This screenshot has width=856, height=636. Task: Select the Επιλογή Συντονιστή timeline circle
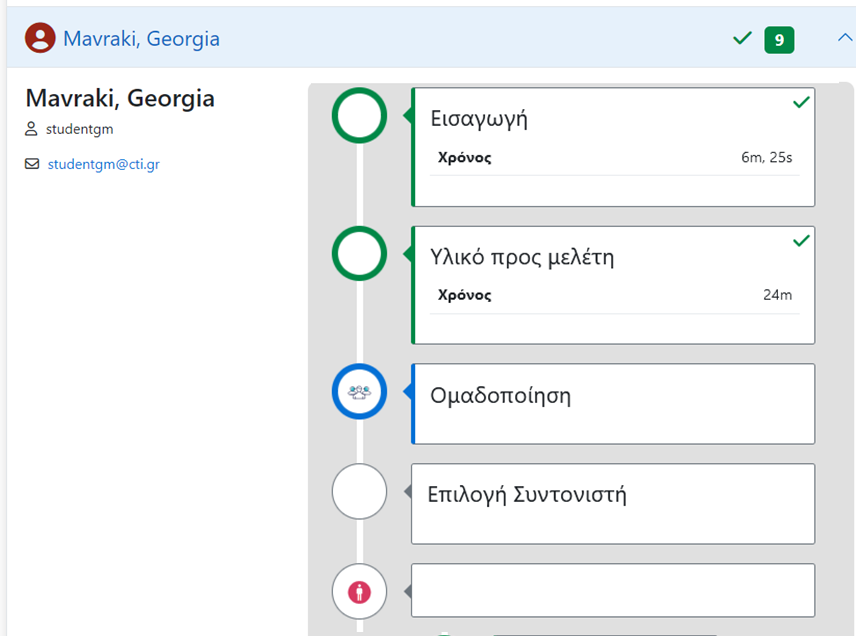(359, 491)
